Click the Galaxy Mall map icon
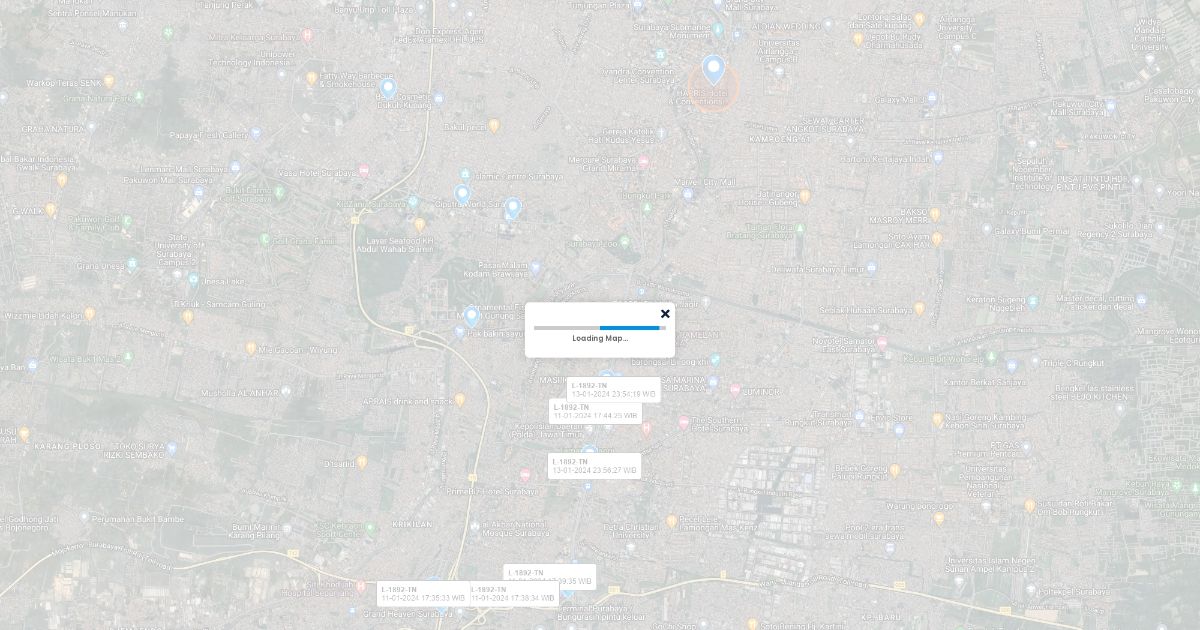 click(x=932, y=98)
